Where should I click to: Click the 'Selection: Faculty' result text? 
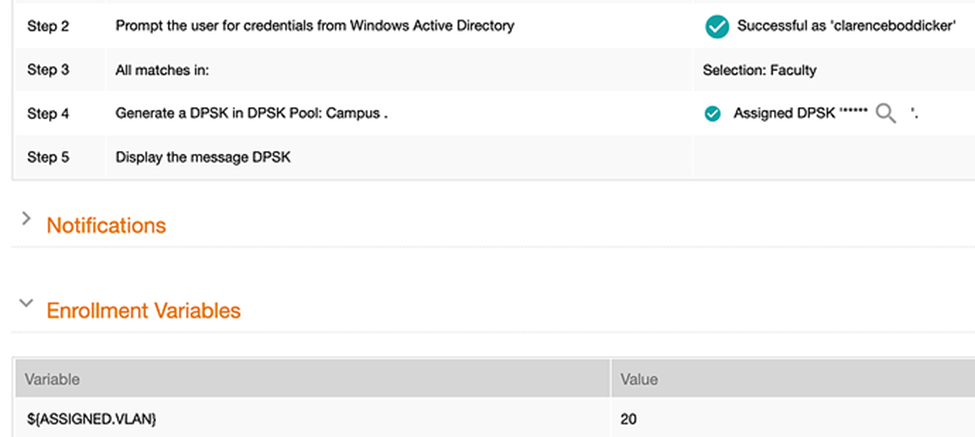tap(759, 70)
